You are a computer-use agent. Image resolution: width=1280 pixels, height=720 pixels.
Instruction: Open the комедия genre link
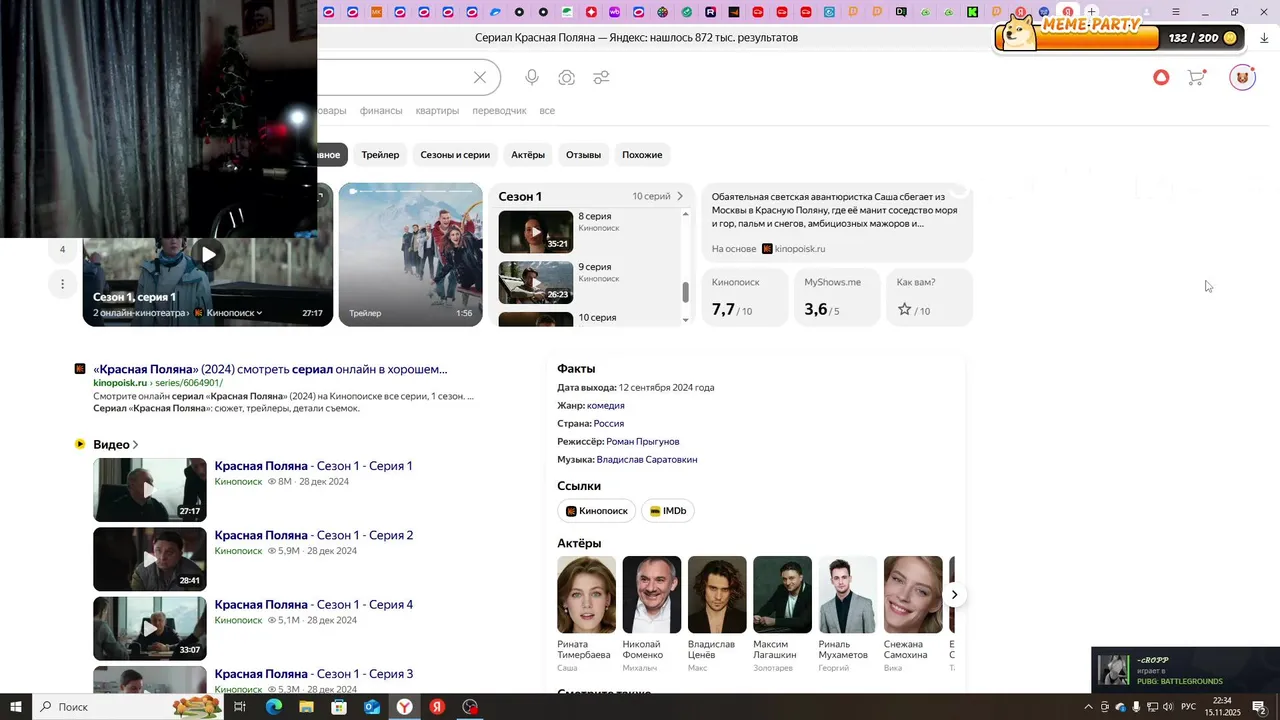pyautogui.click(x=606, y=406)
